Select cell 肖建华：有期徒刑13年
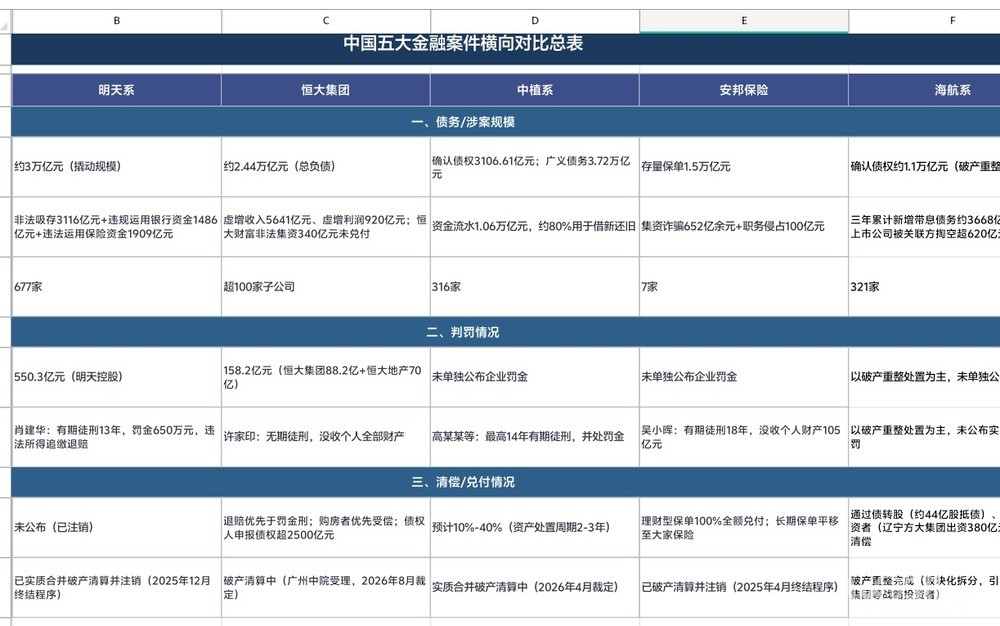Image resolution: width=1000 pixels, height=626 pixels. pos(117,437)
